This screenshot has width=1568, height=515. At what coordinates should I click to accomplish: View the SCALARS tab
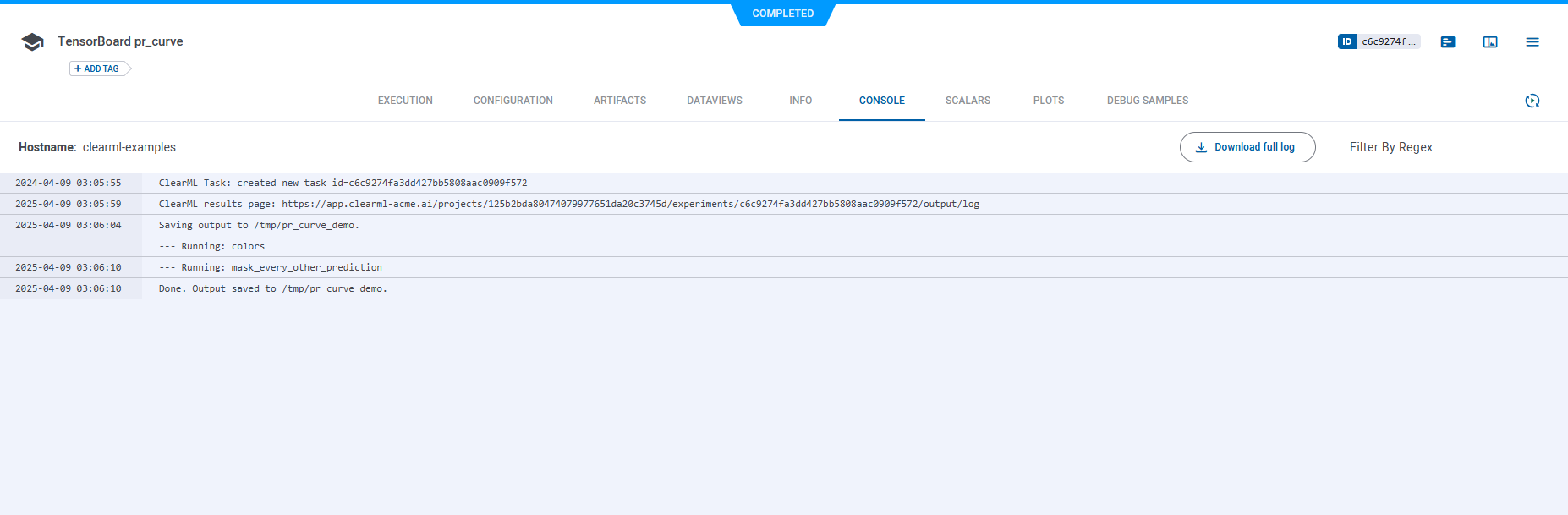click(968, 101)
